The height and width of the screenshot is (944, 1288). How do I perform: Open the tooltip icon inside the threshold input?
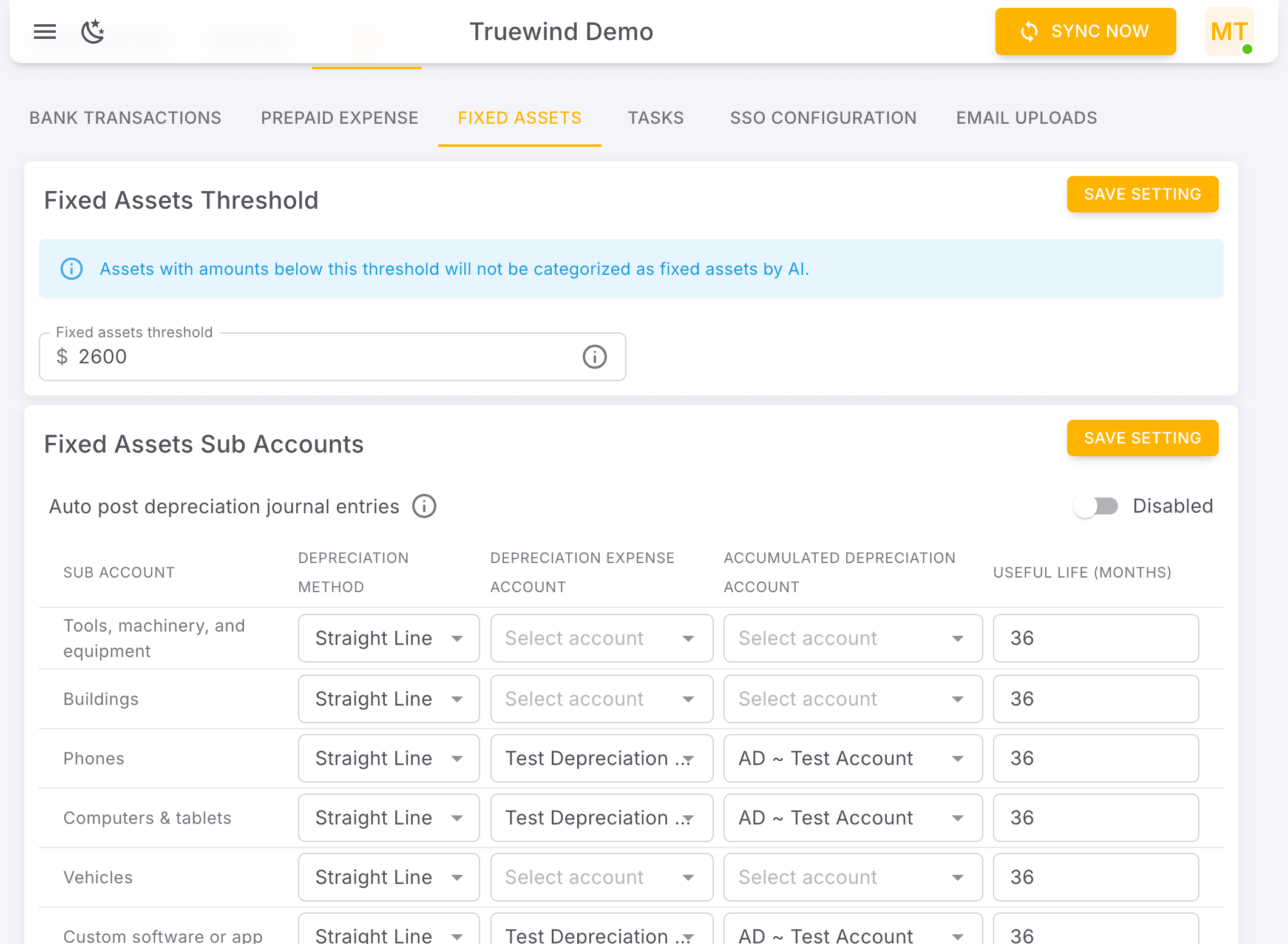(x=594, y=357)
